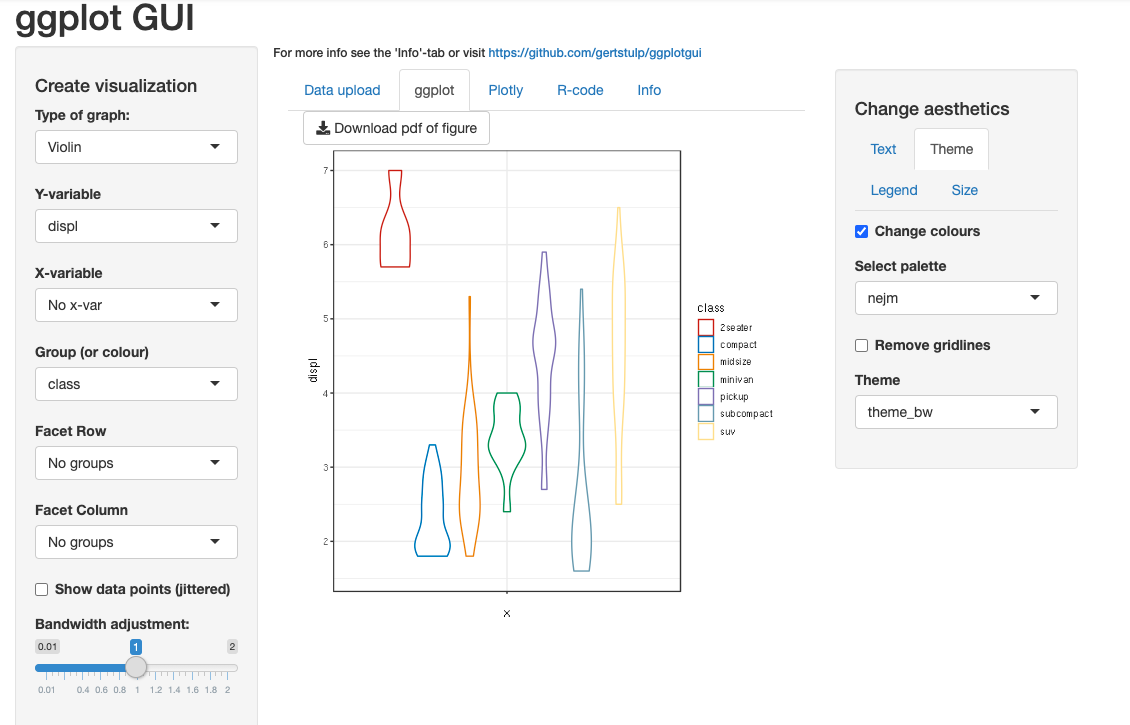1130x725 pixels.
Task: Open the Select palette nejm dropdown
Action: 956,298
